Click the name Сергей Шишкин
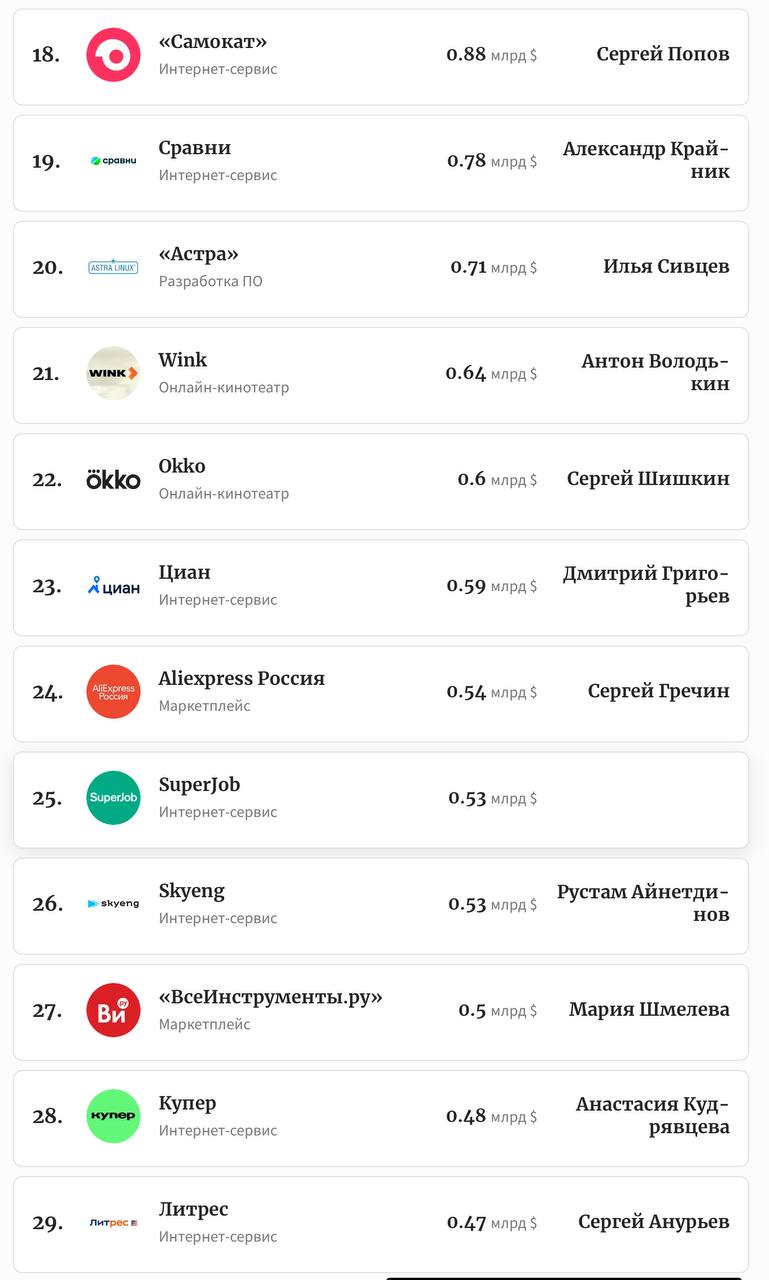This screenshot has height=1280, width=769. tap(648, 479)
